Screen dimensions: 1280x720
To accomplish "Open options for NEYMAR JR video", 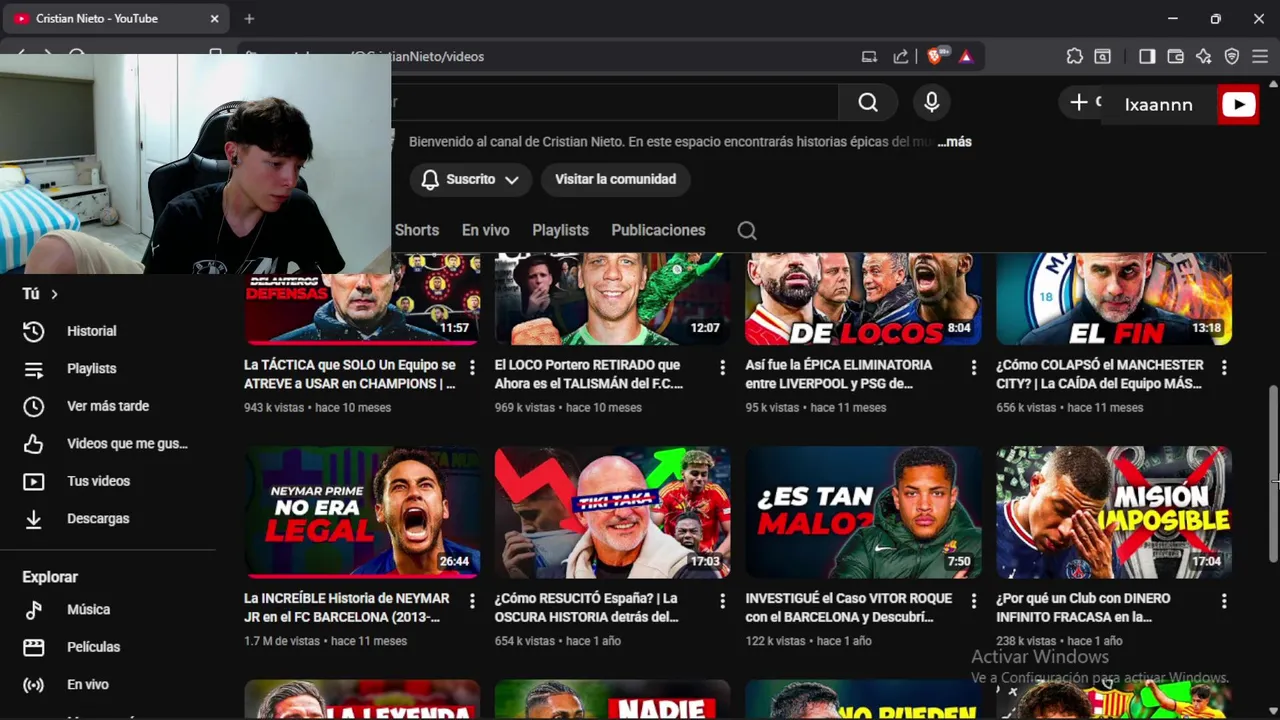I will [x=472, y=601].
